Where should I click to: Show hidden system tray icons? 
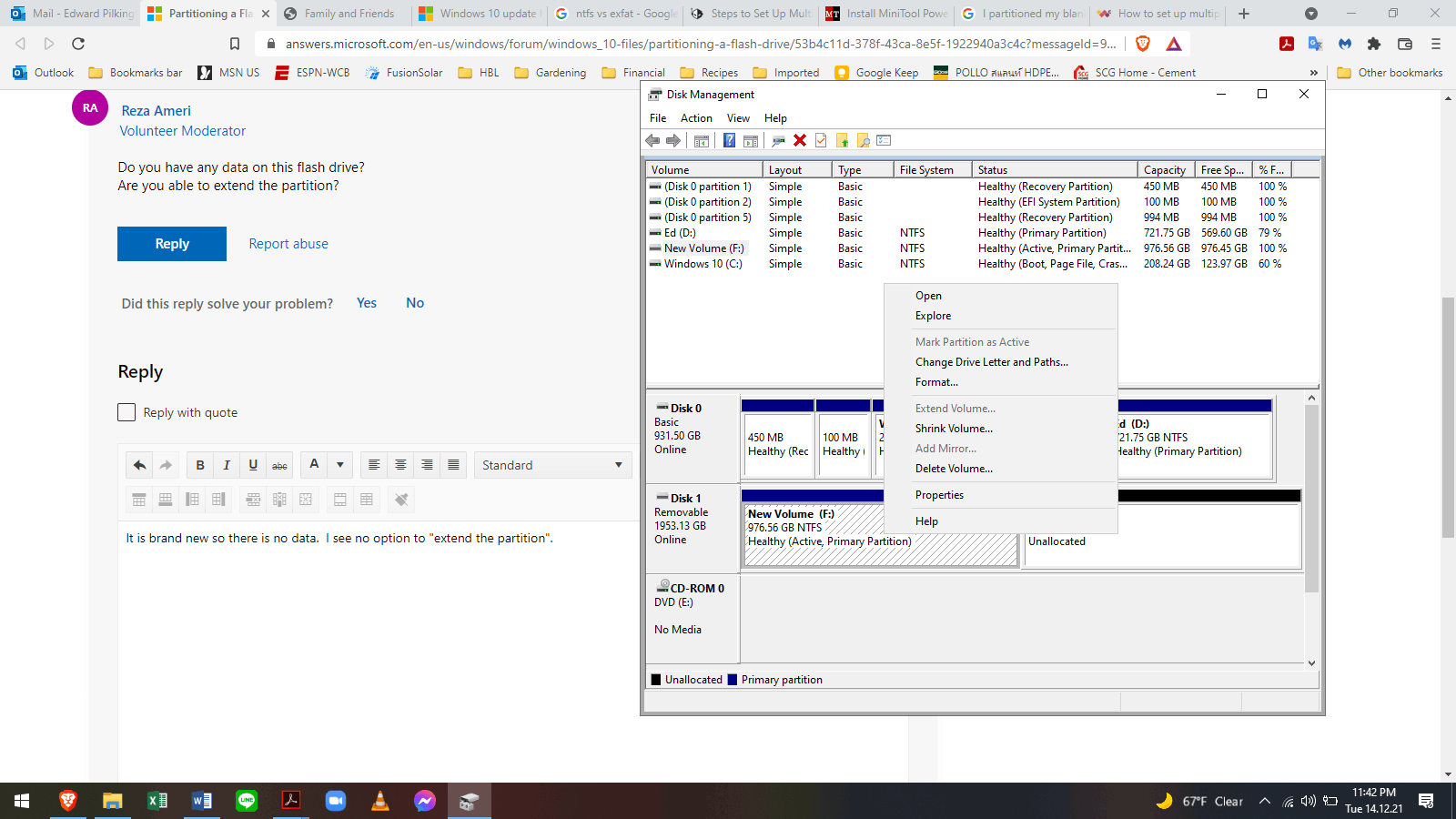[1264, 801]
